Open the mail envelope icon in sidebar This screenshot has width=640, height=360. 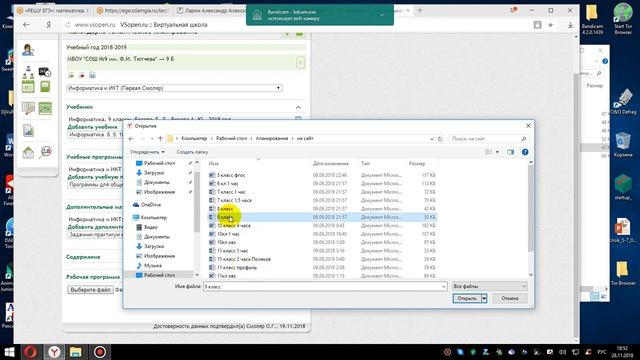click(x=28, y=153)
